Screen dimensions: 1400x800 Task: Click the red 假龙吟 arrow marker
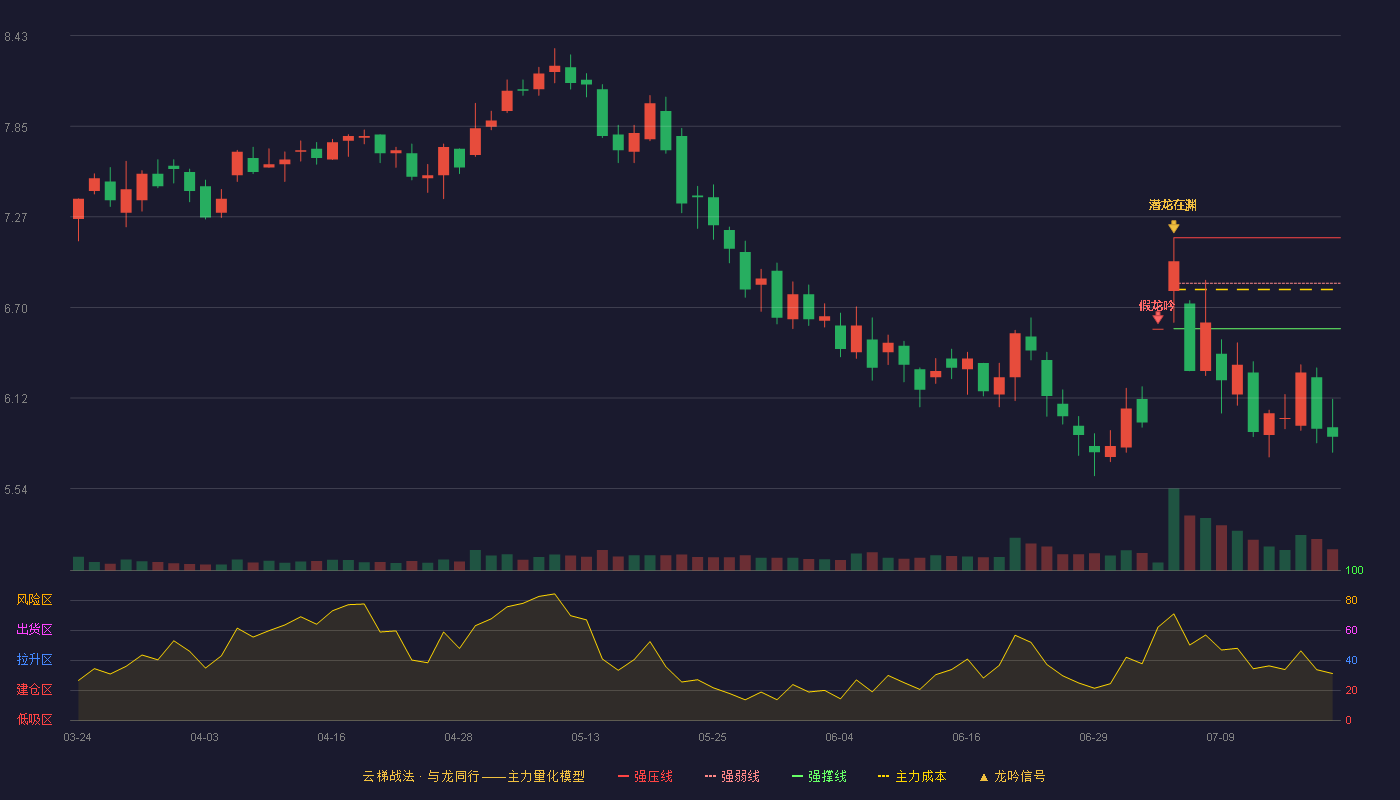(x=1157, y=318)
